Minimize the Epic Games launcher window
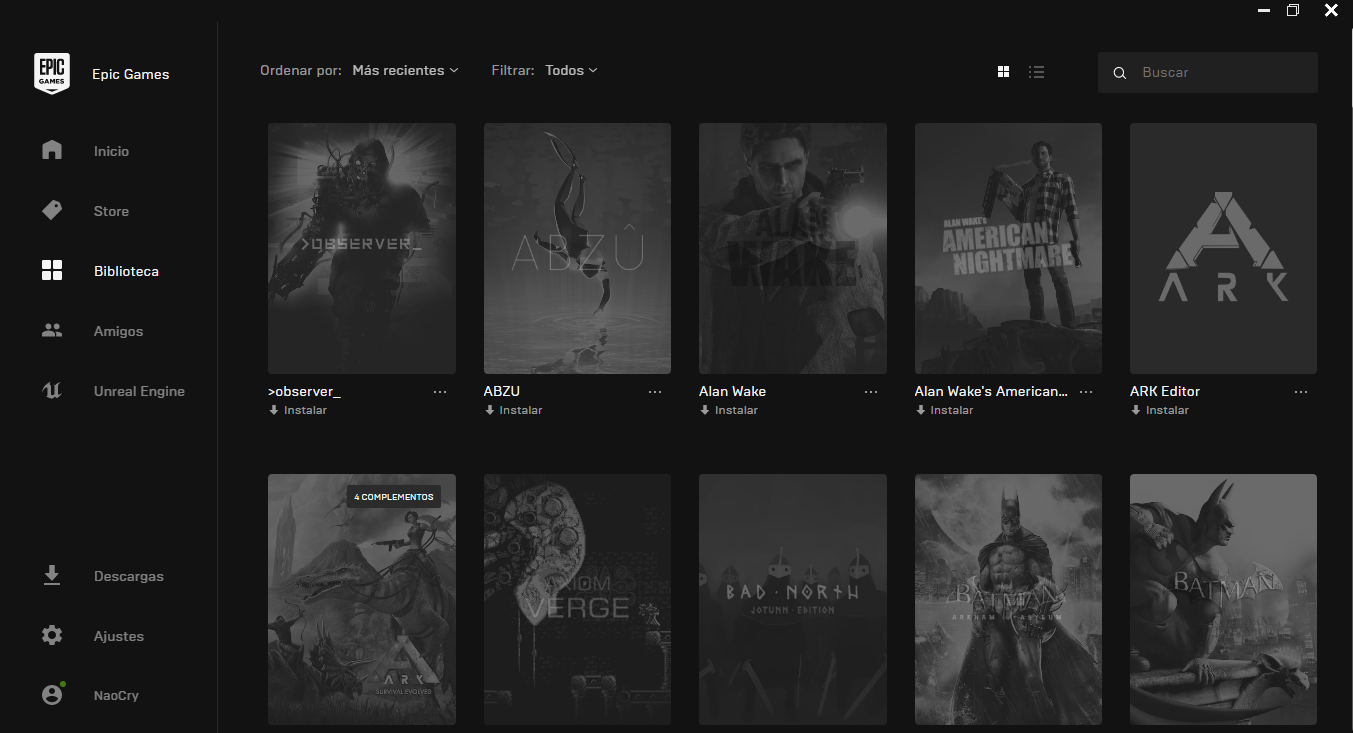Viewport: 1353px width, 733px height. click(1263, 11)
